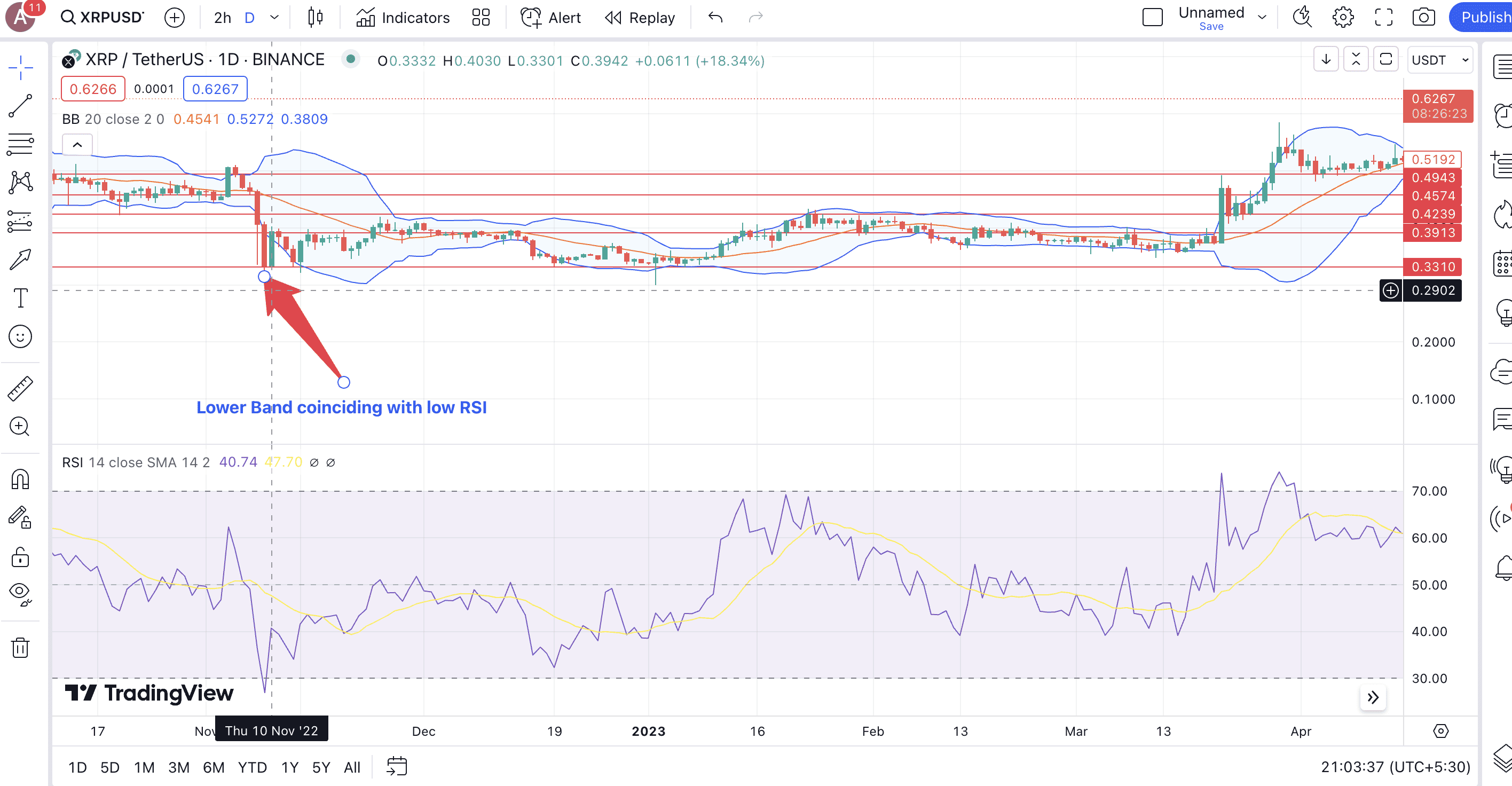Select the Text annotation tool
The width and height of the screenshot is (1512, 786).
pos(20,298)
